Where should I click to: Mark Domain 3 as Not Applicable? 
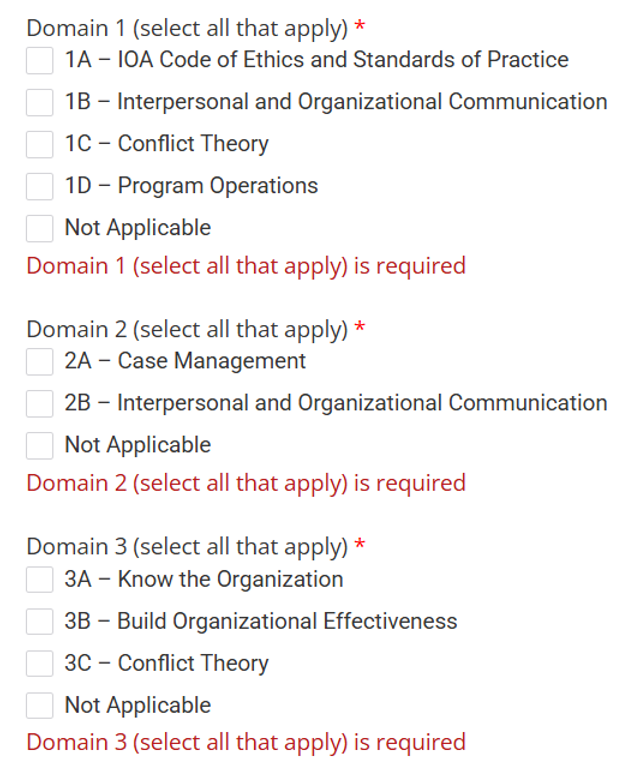coord(39,705)
